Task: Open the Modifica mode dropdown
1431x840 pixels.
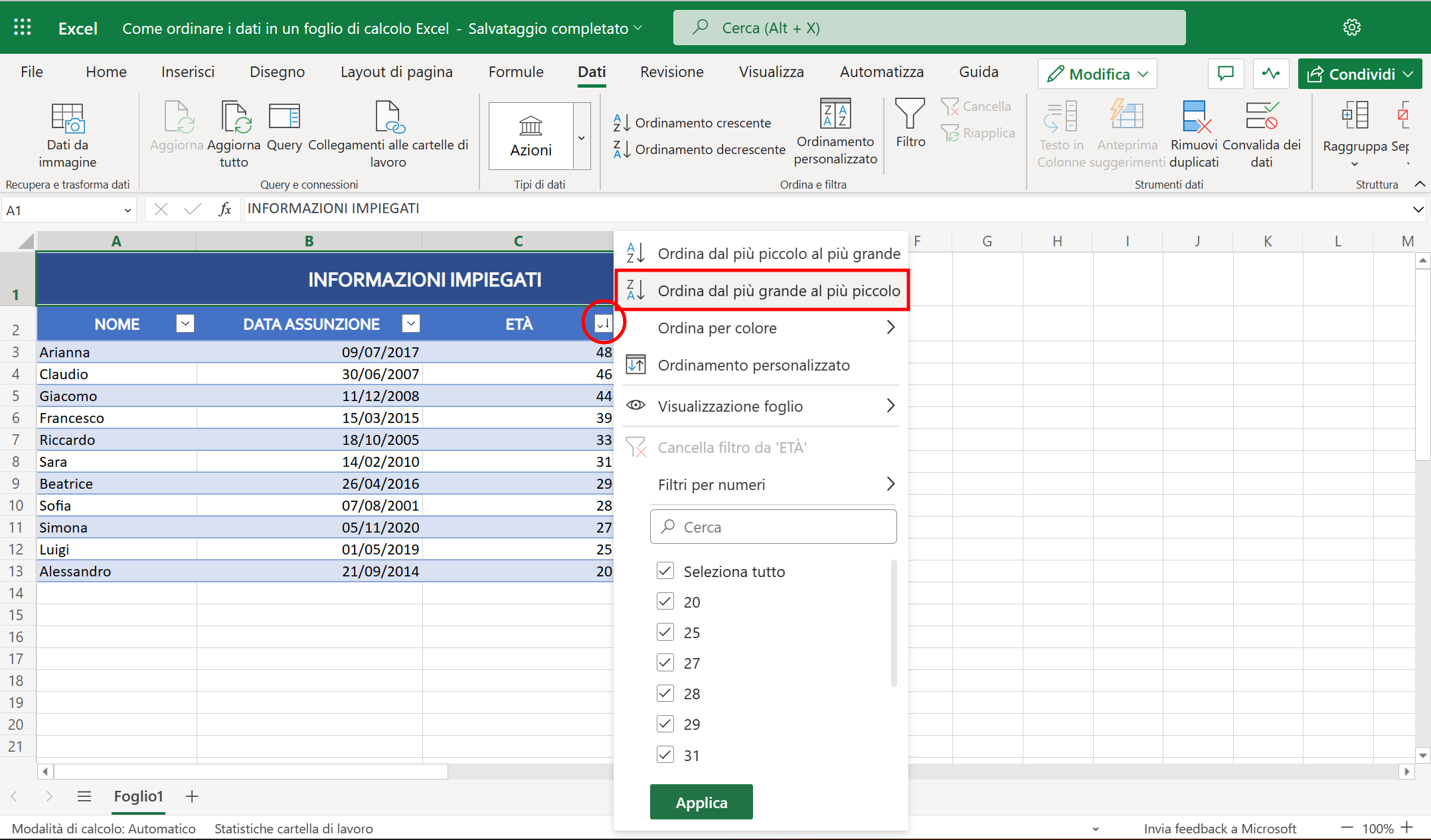Action: [x=1096, y=73]
